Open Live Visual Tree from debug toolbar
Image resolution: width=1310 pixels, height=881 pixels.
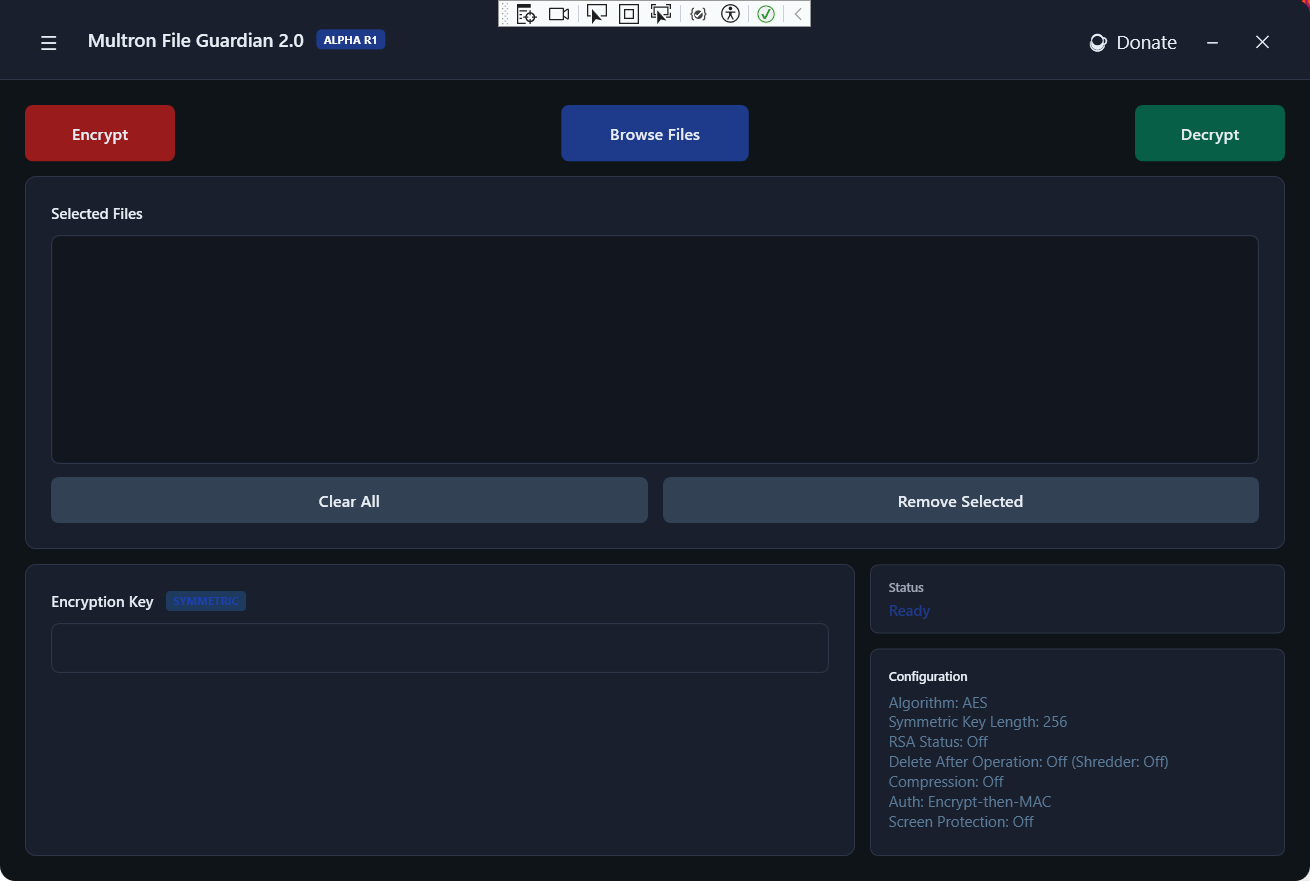[x=527, y=14]
